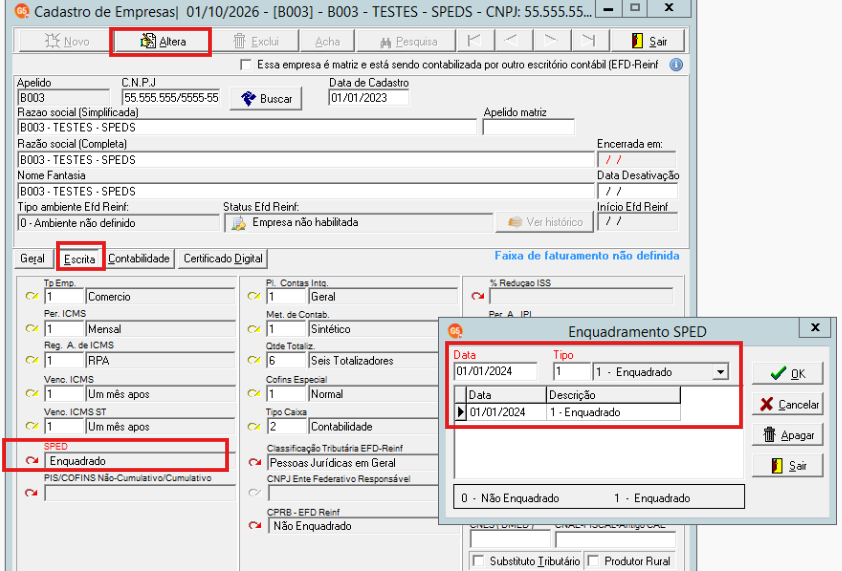Click the Altera toolbar button

pos(161,41)
